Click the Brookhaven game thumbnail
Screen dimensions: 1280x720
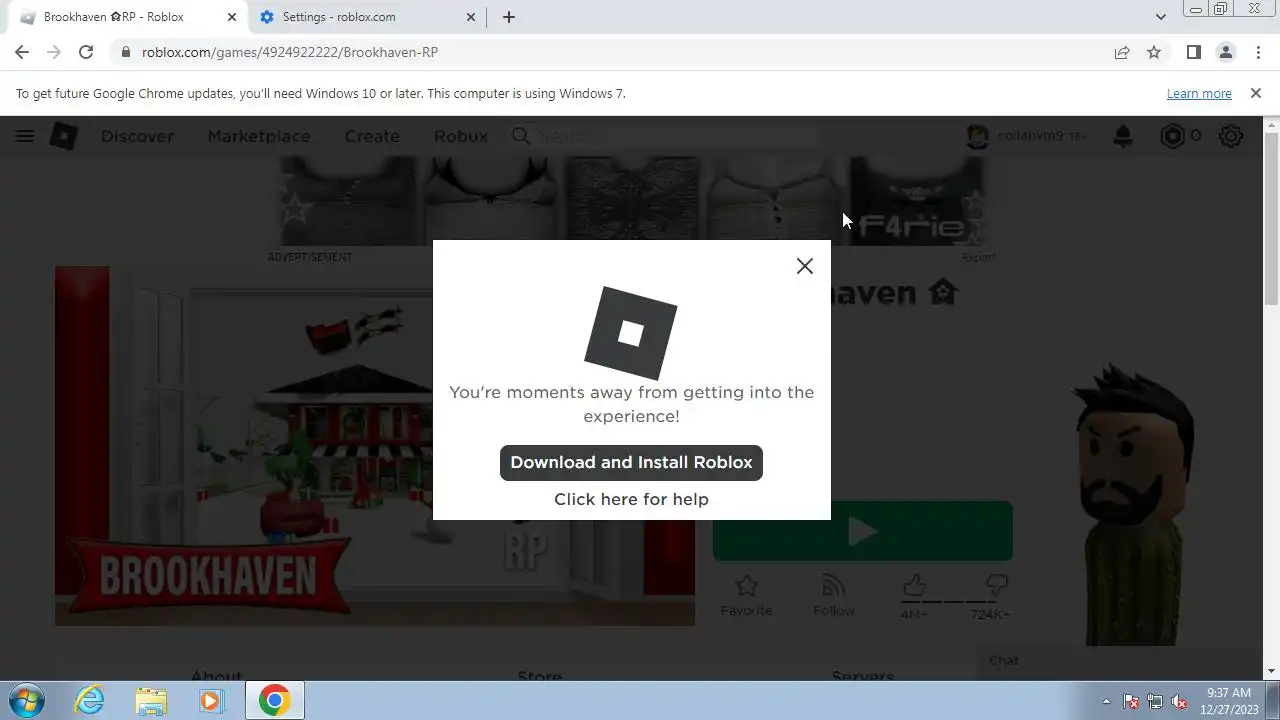click(x=375, y=446)
